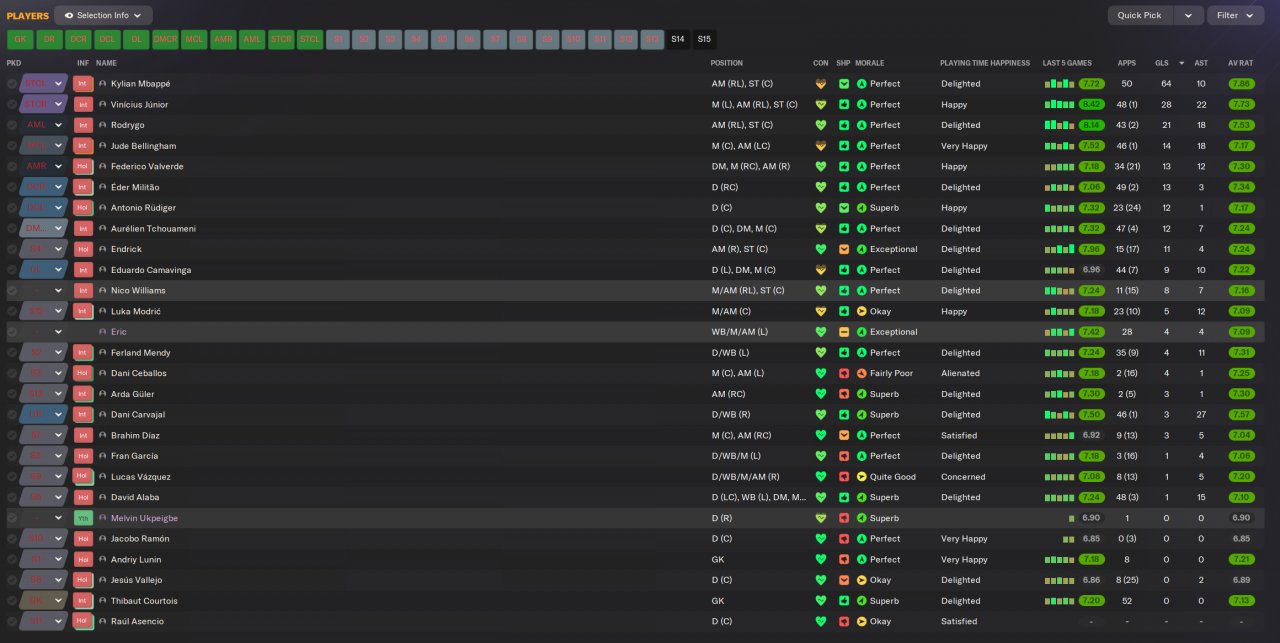
Task: Sort by the GLS column header
Action: [1161, 63]
